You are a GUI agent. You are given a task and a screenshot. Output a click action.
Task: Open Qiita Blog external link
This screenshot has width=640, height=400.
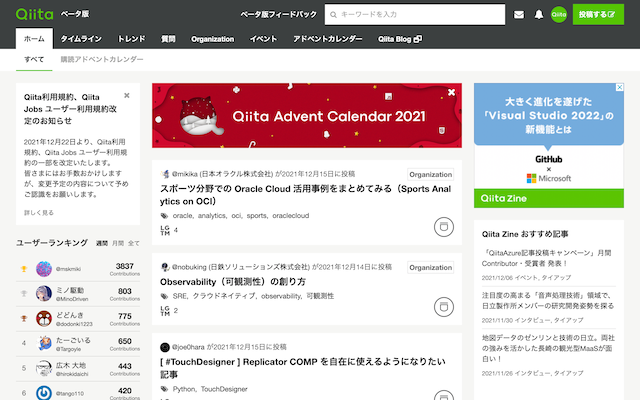click(400, 39)
